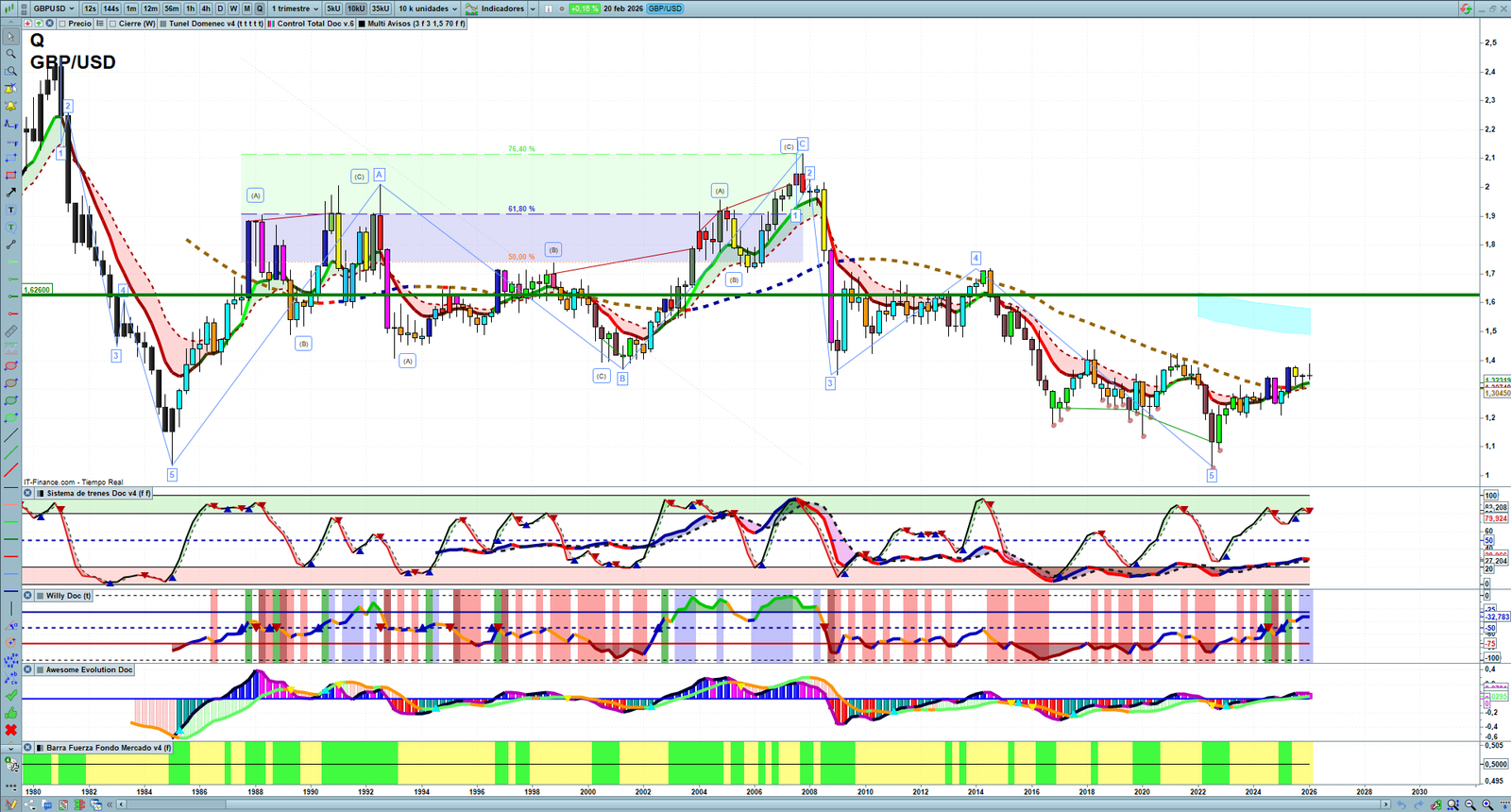Click the horizontal scrollbar below the chart
This screenshot has height=812, width=1511.
pos(755,804)
